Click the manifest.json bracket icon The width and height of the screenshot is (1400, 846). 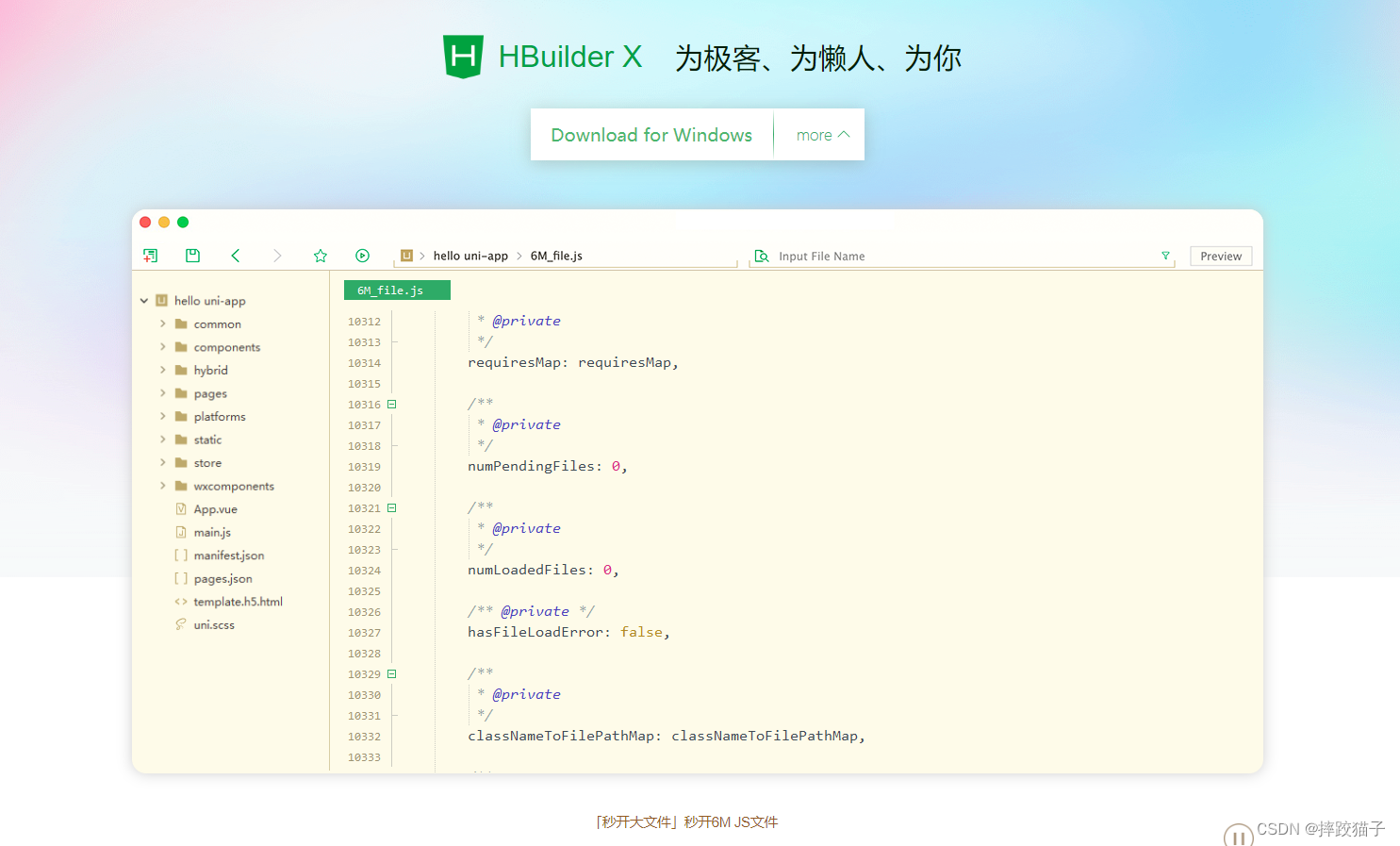(x=181, y=556)
